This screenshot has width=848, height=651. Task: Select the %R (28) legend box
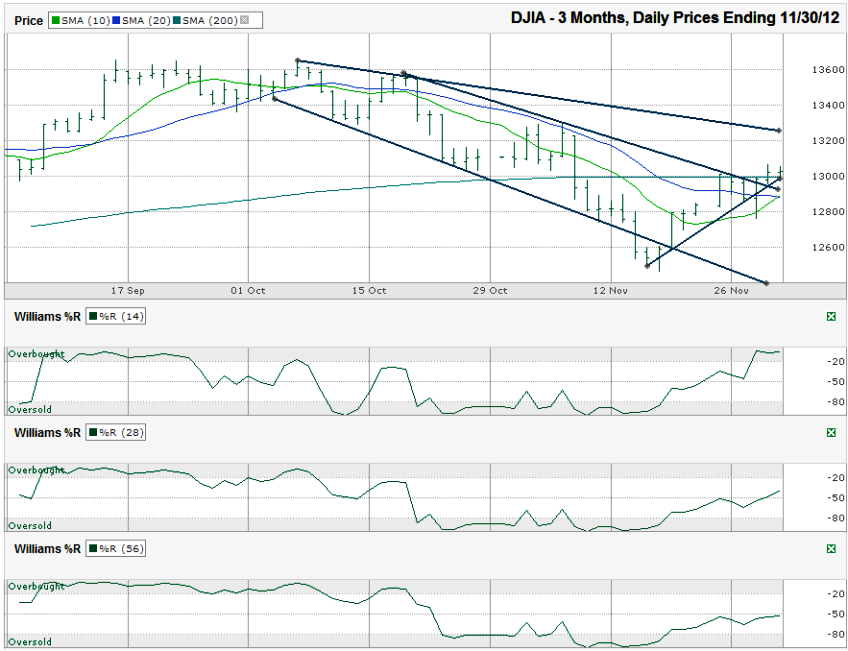[x=116, y=433]
